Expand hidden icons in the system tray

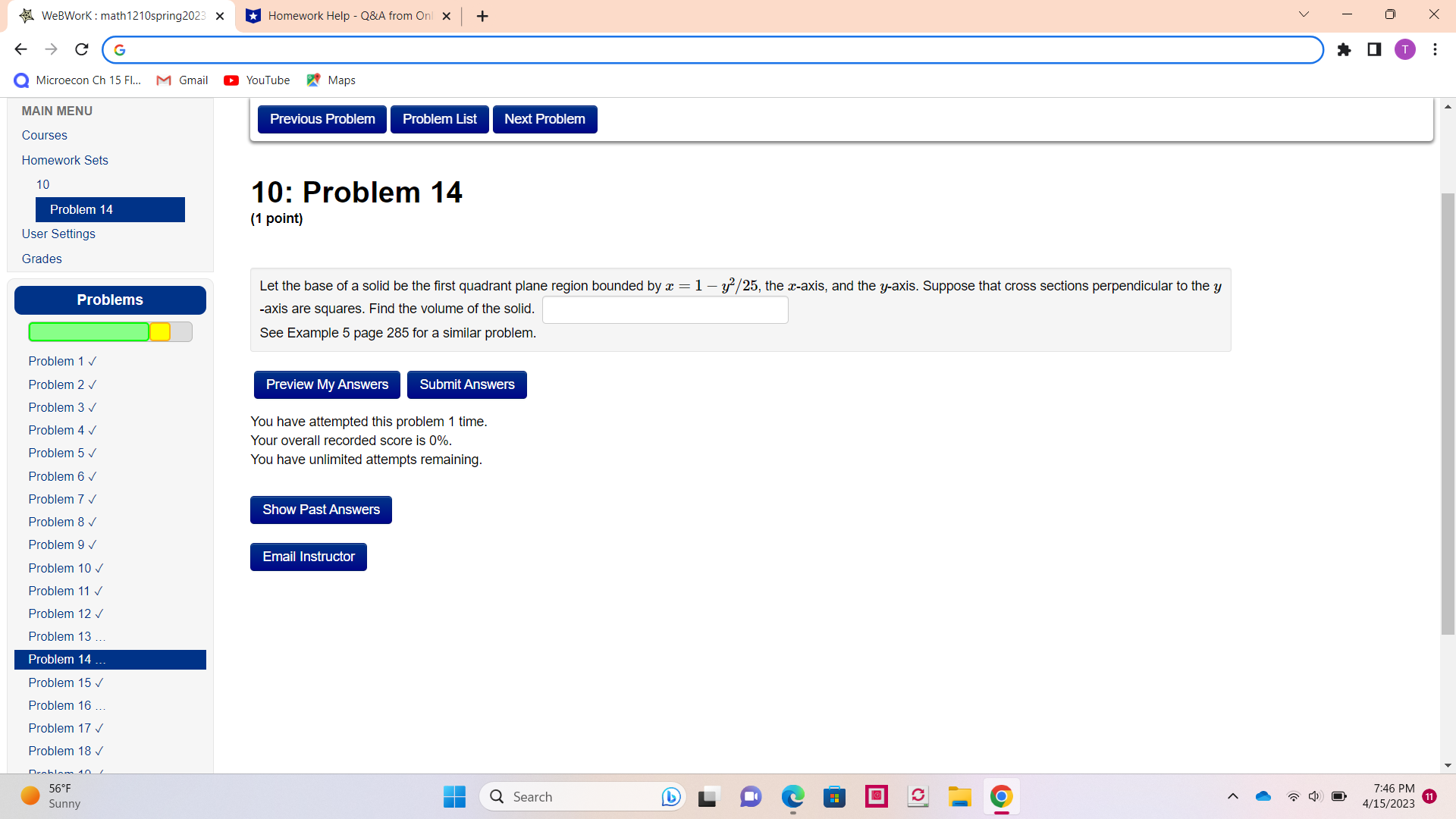[x=1232, y=796]
